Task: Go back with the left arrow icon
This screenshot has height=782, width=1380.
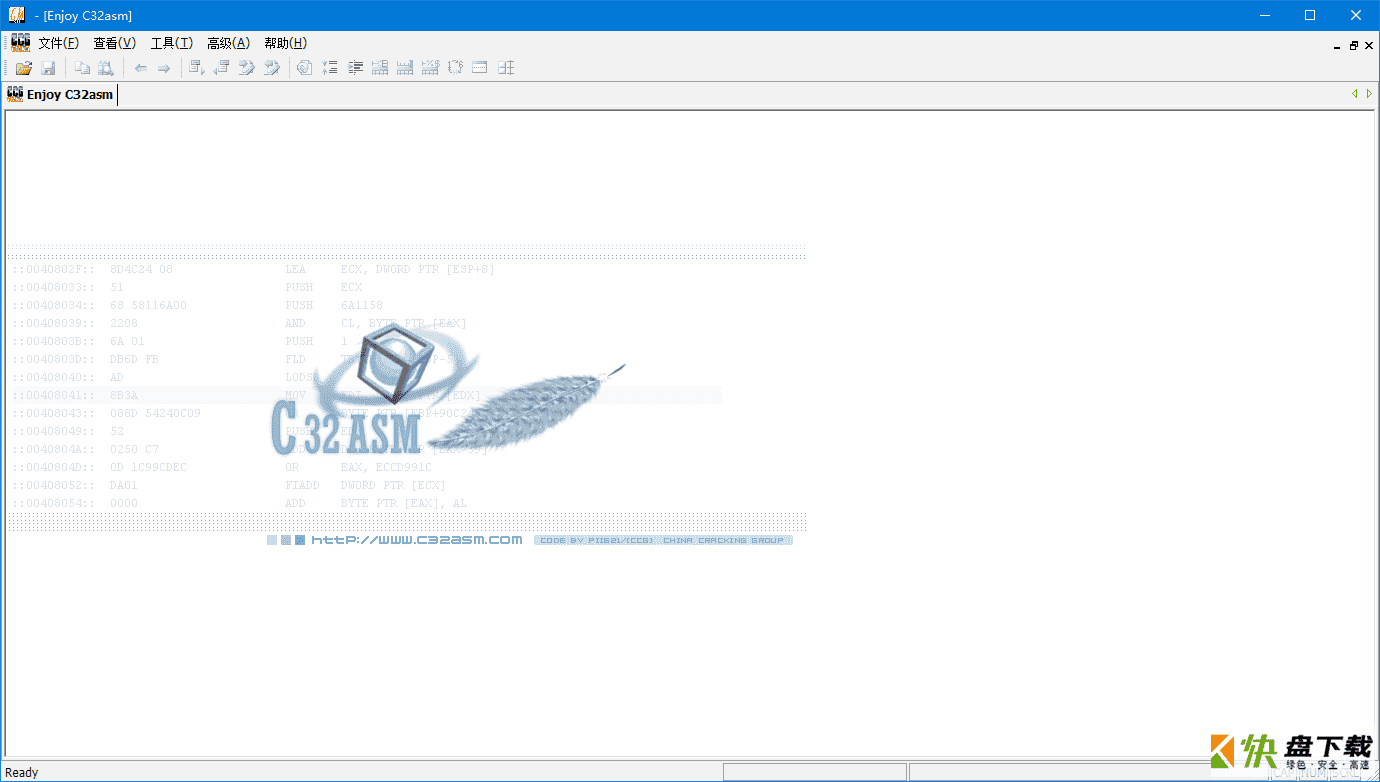Action: [x=141, y=68]
